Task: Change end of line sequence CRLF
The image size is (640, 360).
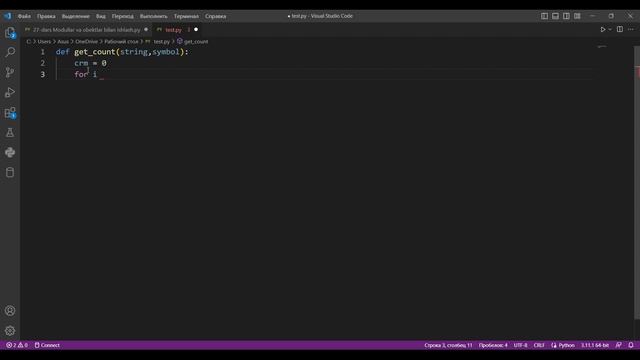Action: (x=539, y=345)
